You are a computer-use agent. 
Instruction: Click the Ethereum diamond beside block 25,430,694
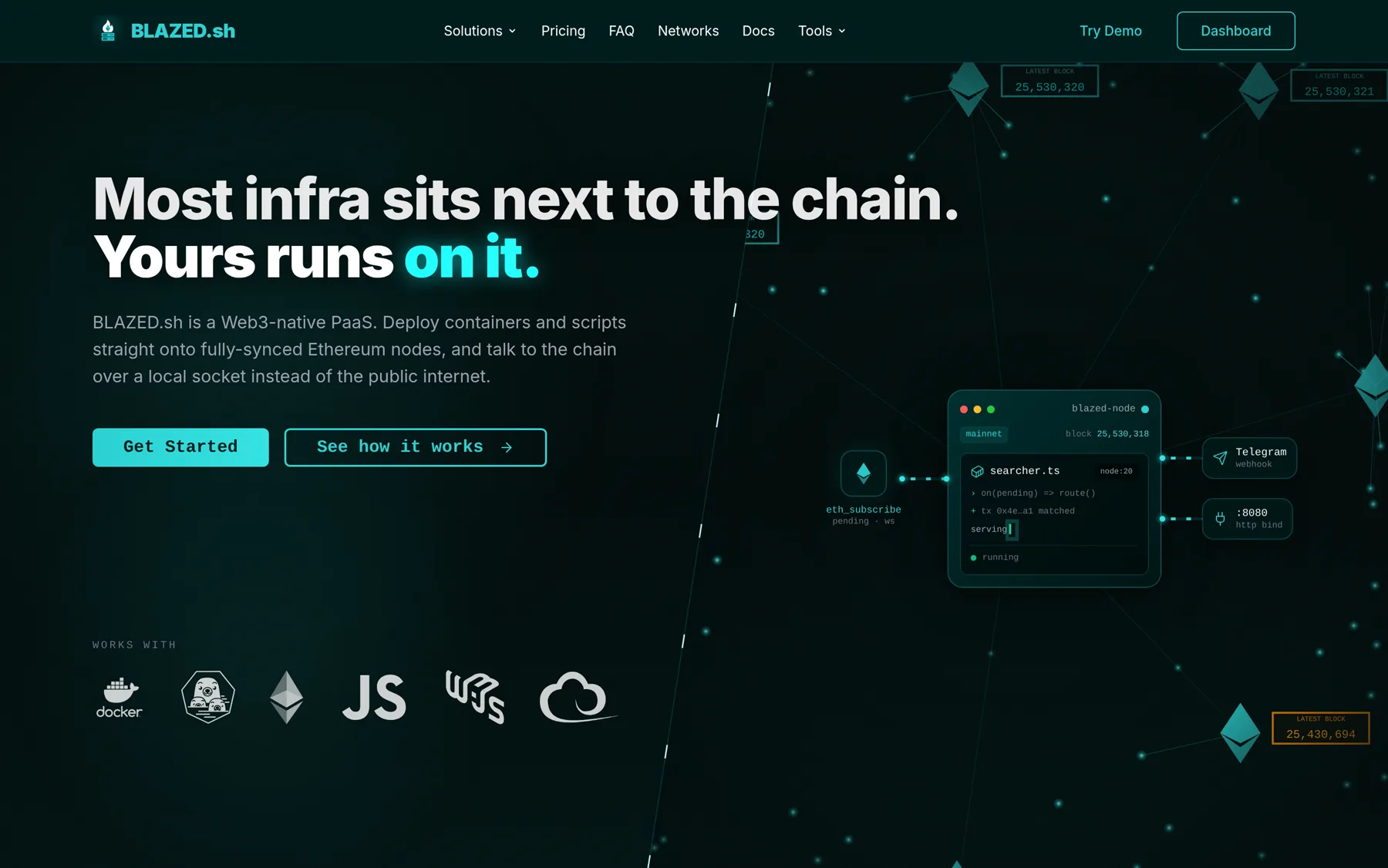point(1240,733)
